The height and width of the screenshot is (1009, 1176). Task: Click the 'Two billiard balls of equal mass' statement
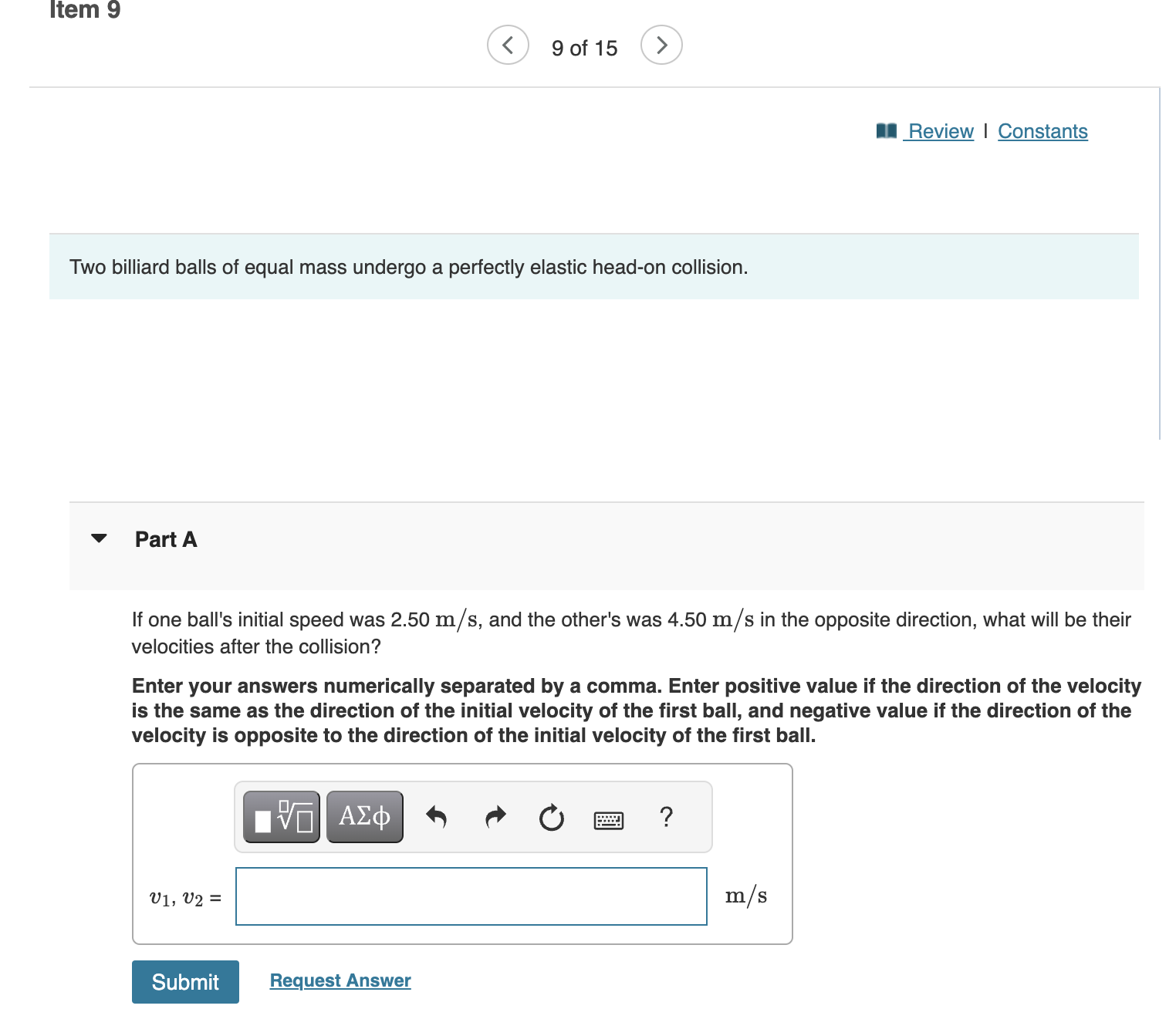[409, 267]
